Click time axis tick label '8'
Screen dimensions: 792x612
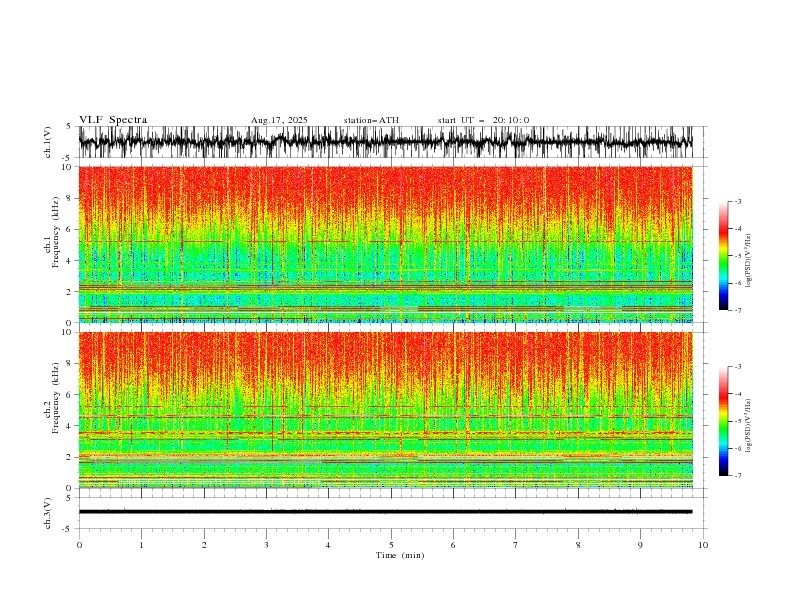(x=578, y=545)
